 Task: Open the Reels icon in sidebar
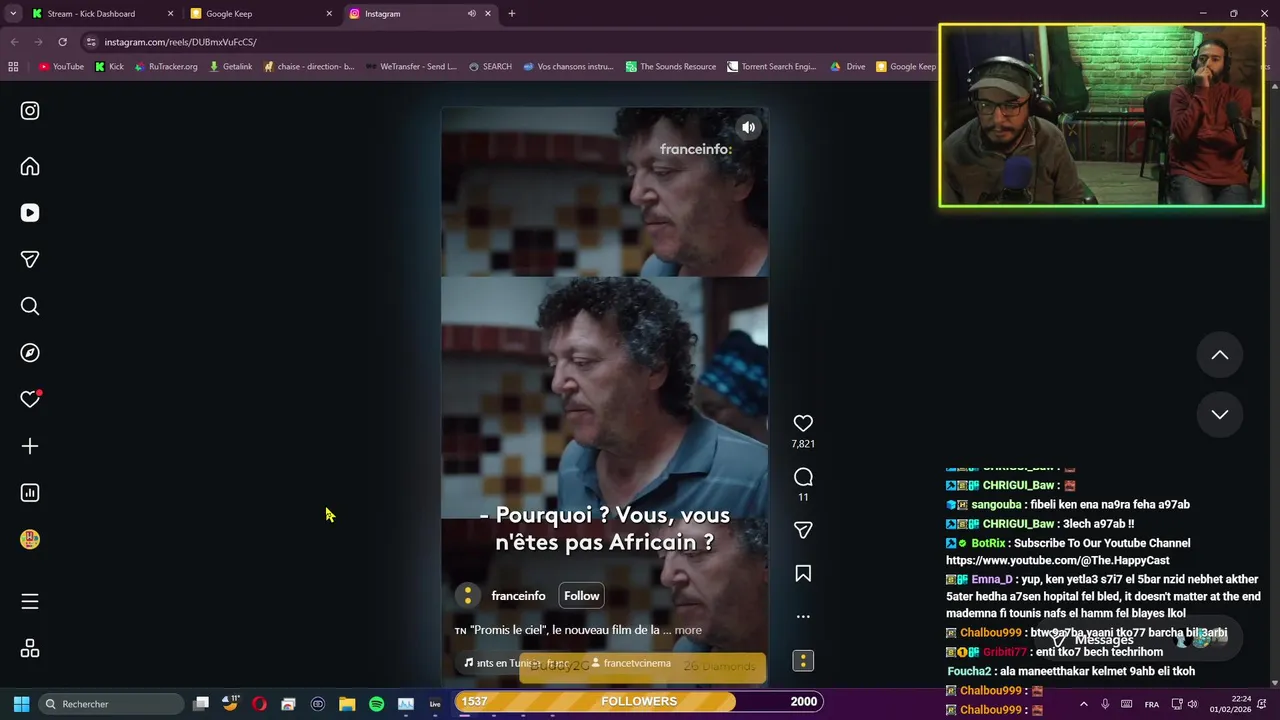pos(30,213)
